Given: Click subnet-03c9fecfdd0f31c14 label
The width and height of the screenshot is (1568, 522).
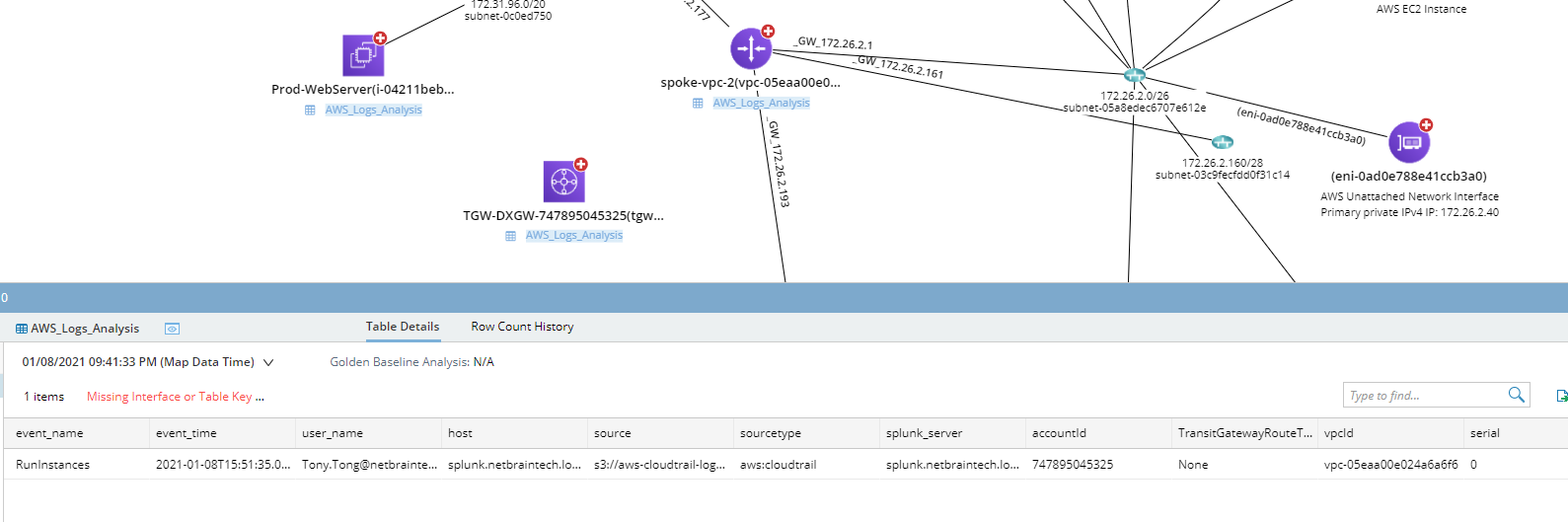Looking at the screenshot, I should coord(1223,175).
